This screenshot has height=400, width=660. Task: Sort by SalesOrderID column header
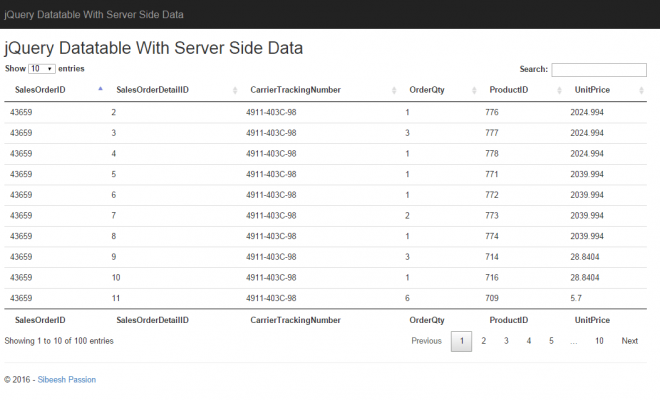pyautogui.click(x=40, y=90)
